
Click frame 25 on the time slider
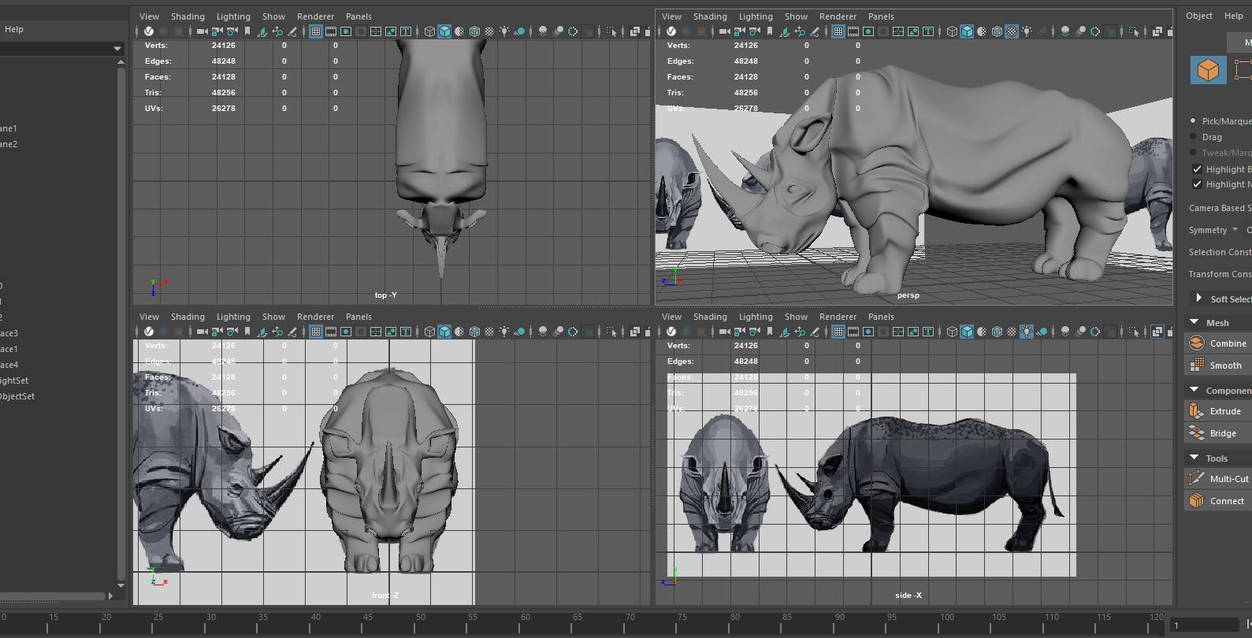pyautogui.click(x=158, y=617)
